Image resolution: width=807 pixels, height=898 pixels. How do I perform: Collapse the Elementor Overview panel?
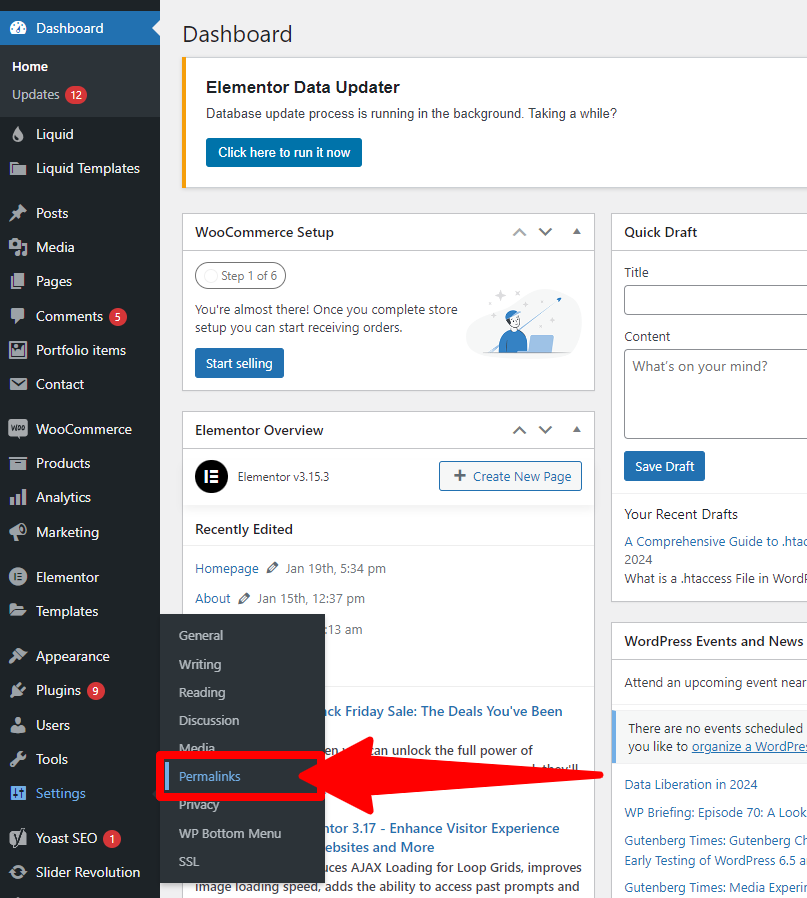(577, 430)
